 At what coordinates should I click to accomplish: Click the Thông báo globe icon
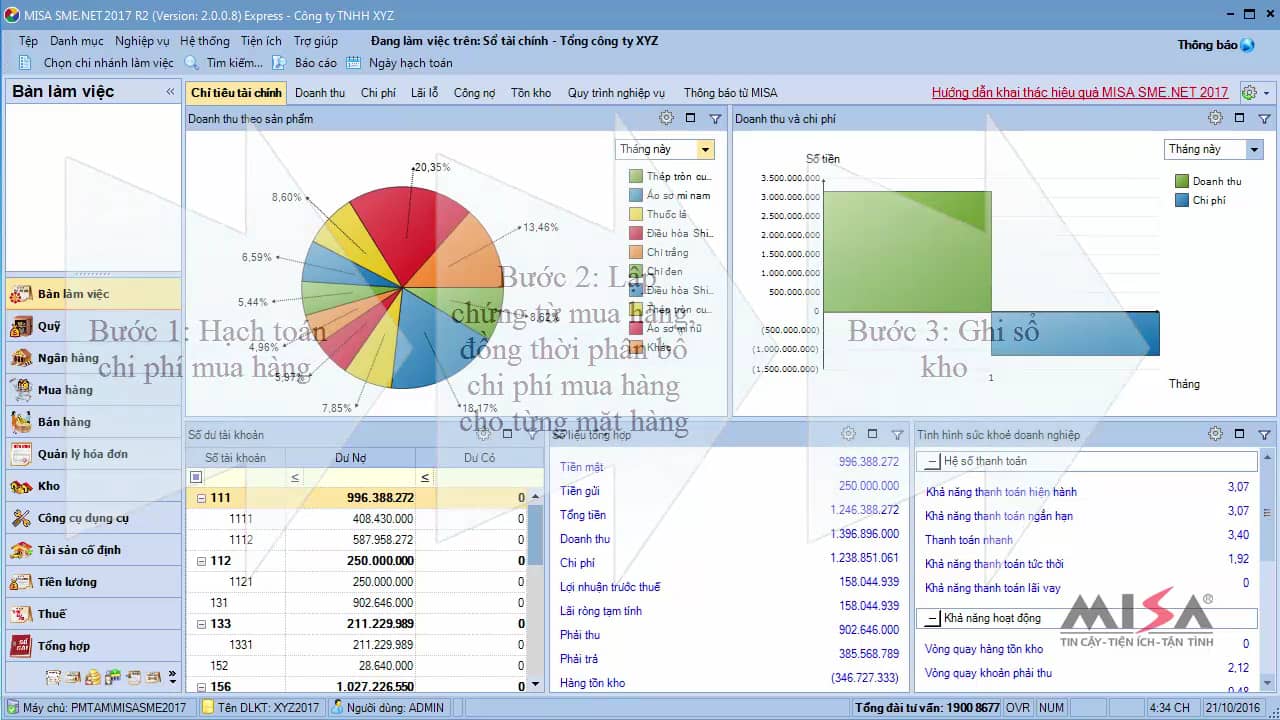(1247, 45)
